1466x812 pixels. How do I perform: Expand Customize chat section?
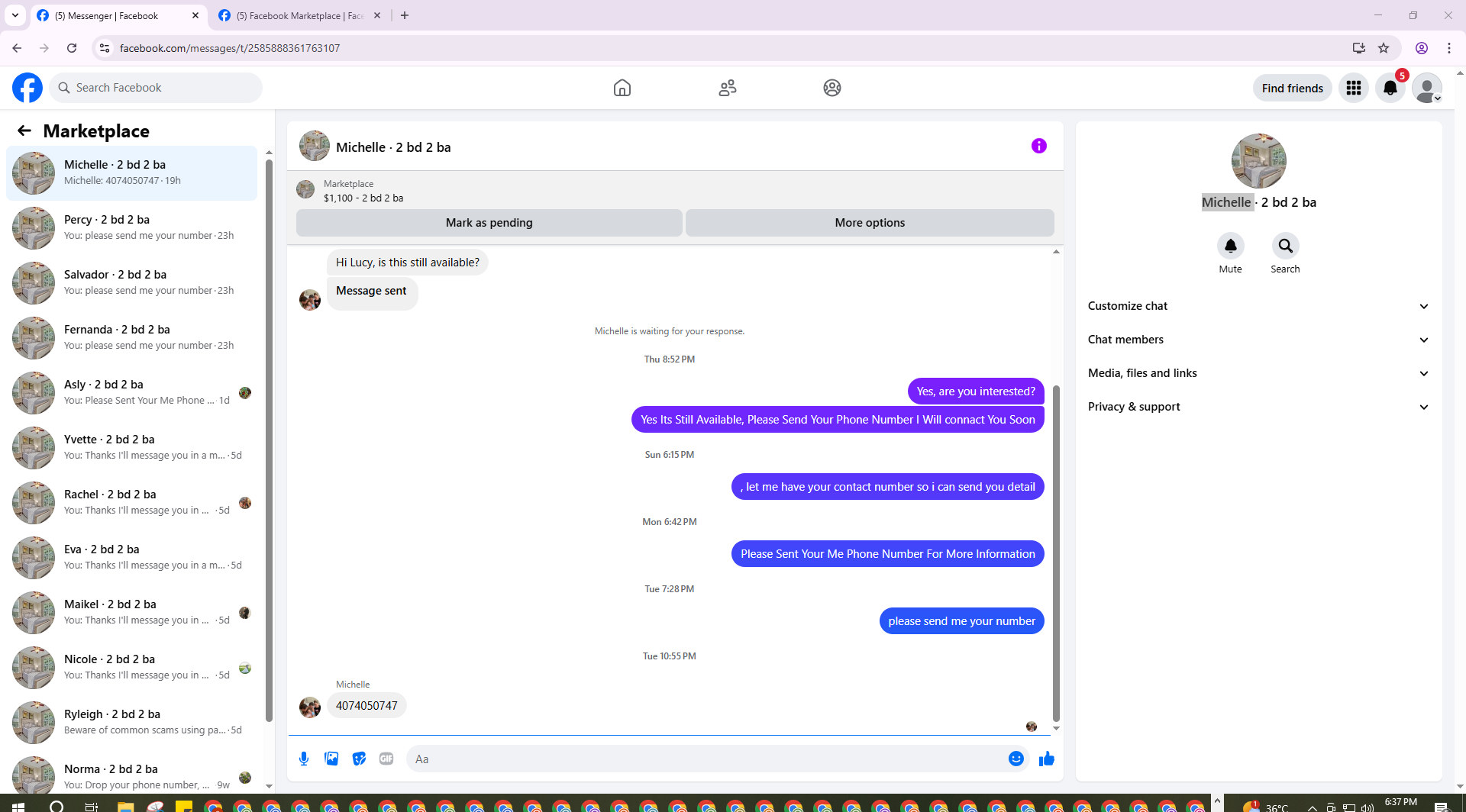[1258, 306]
